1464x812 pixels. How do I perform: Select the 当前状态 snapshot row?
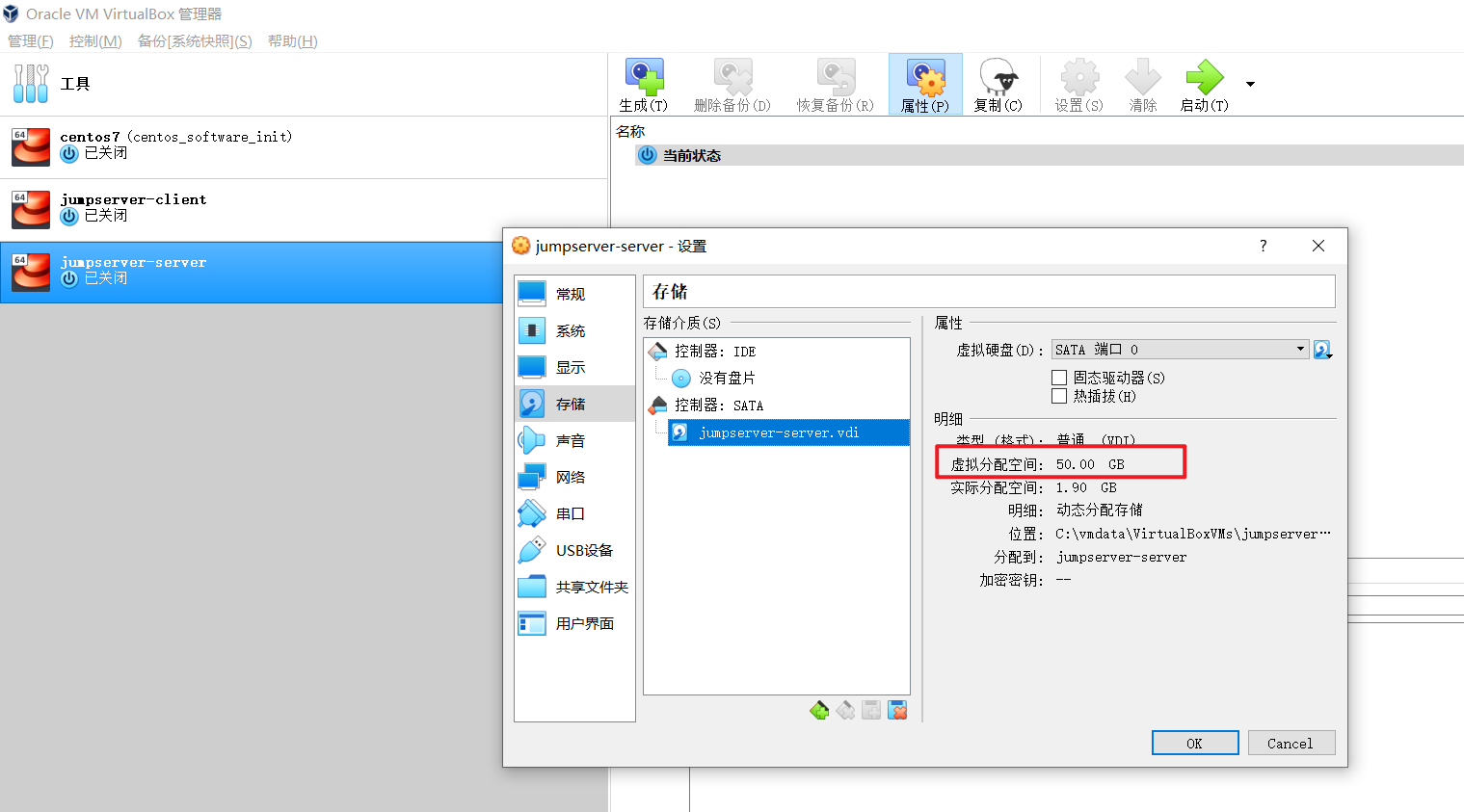(1049, 155)
